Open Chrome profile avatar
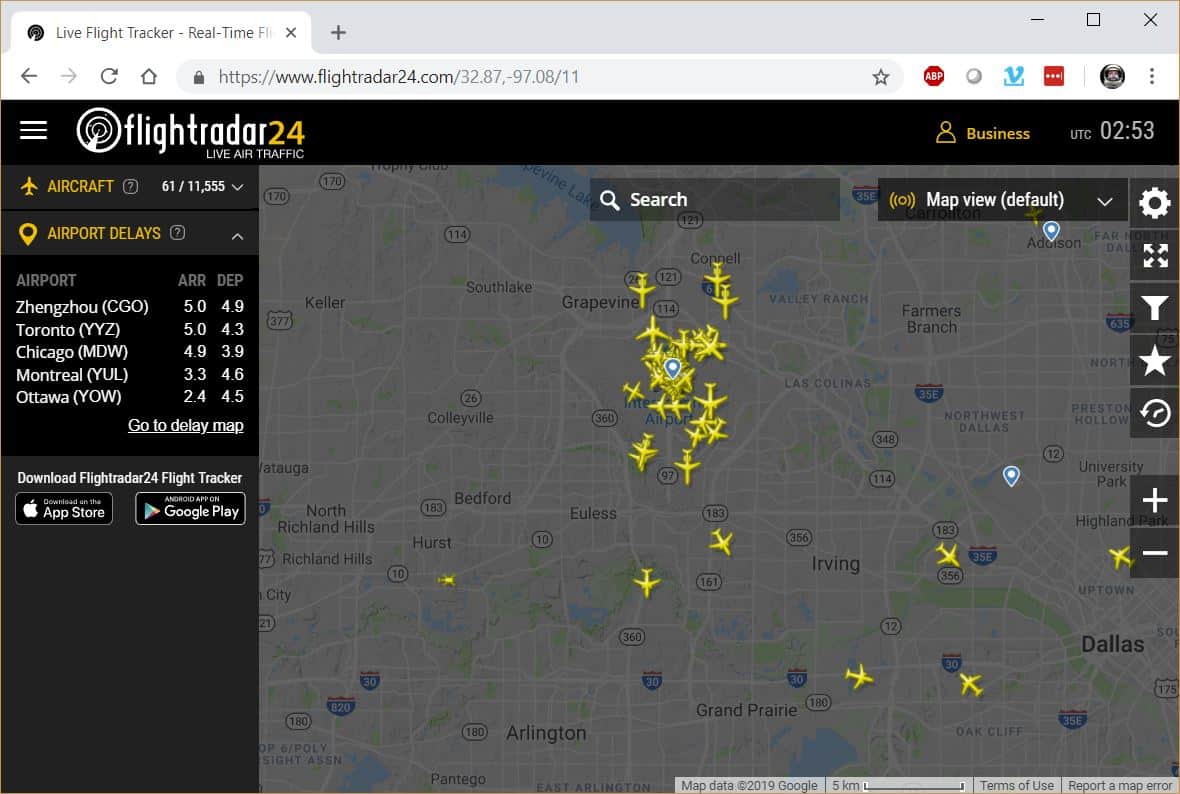The width and height of the screenshot is (1180, 794). pos(1112,76)
